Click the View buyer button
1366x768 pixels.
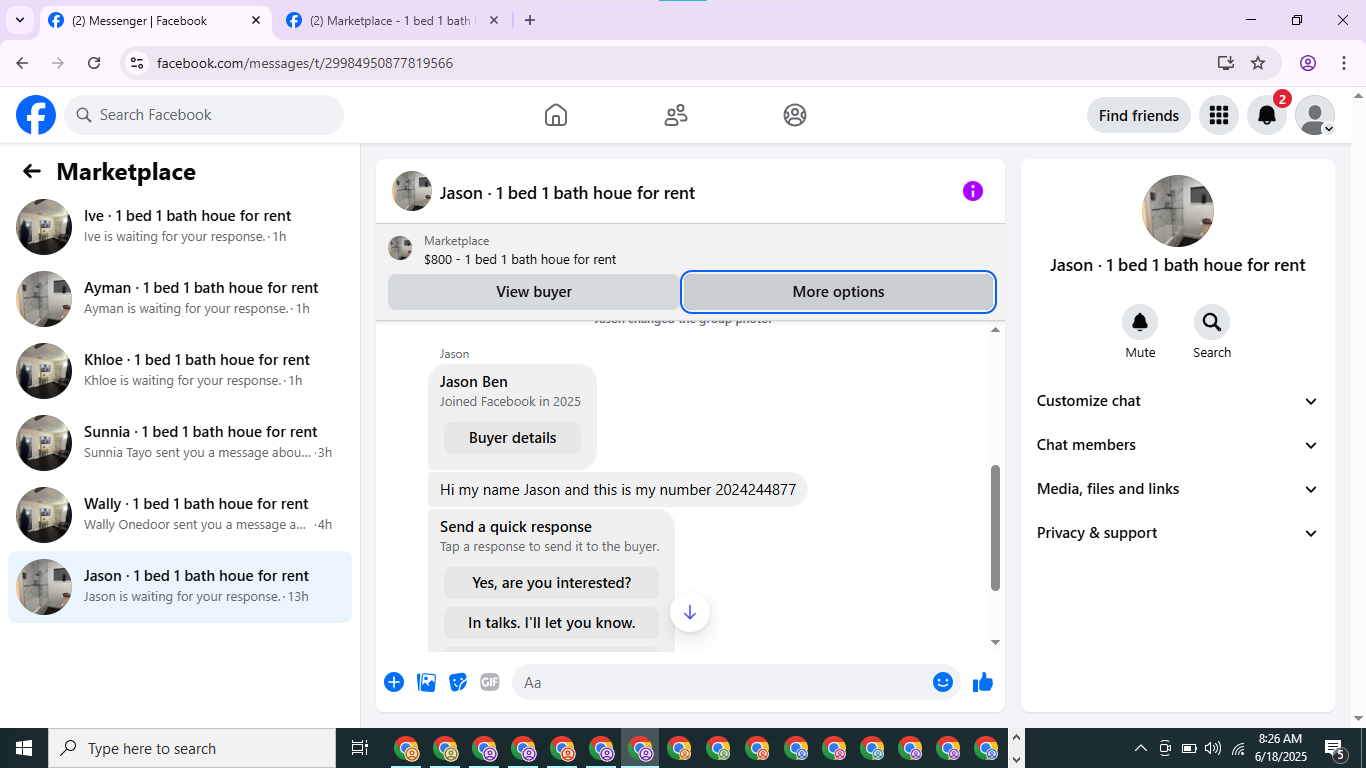tap(534, 292)
